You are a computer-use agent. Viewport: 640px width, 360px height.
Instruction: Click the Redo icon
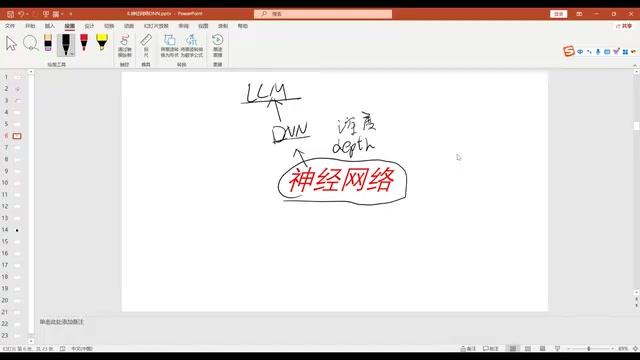[x=35, y=14]
